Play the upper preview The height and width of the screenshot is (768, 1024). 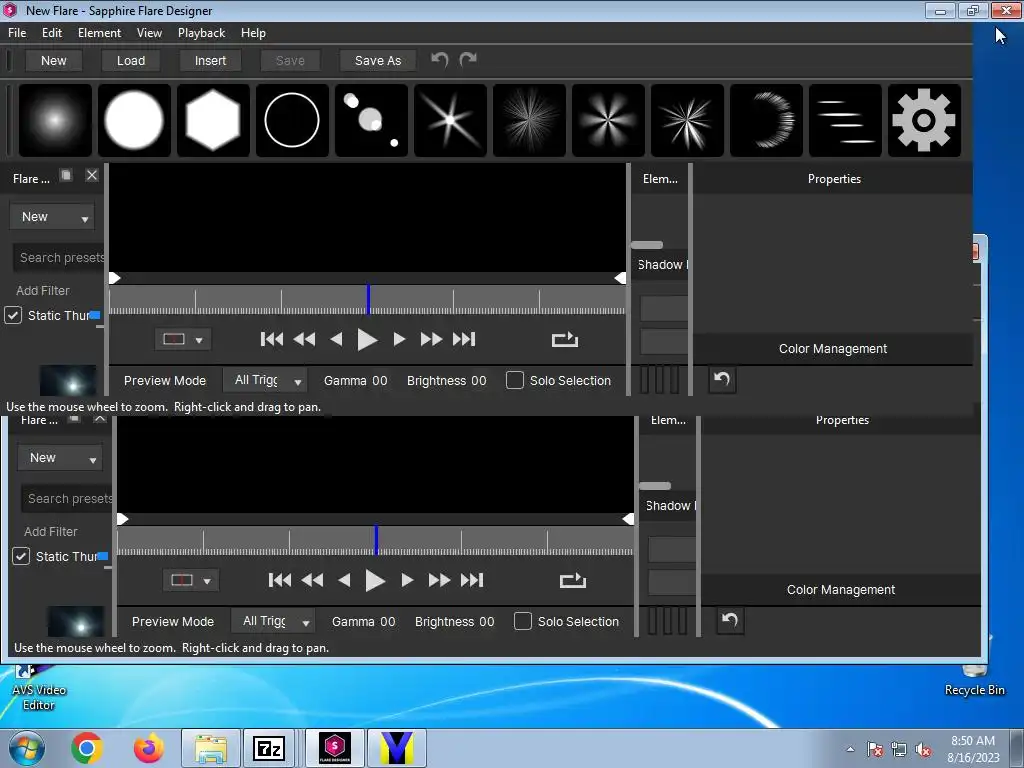click(x=368, y=340)
